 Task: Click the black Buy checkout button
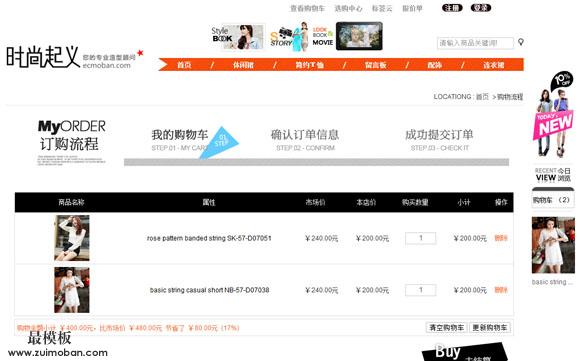point(465,352)
